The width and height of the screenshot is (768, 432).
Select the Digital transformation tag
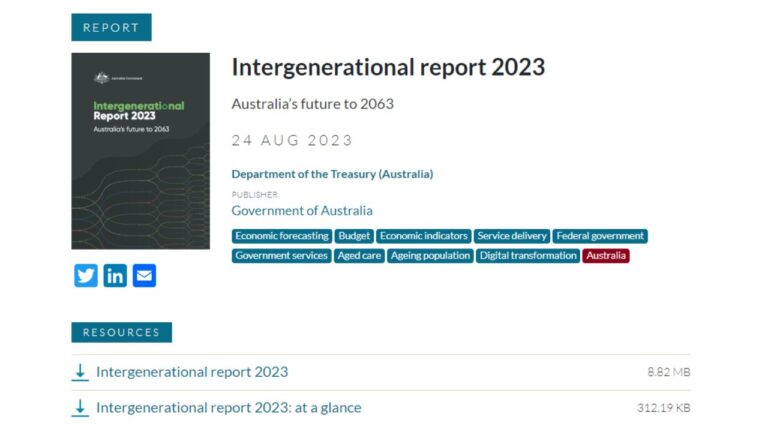point(528,256)
